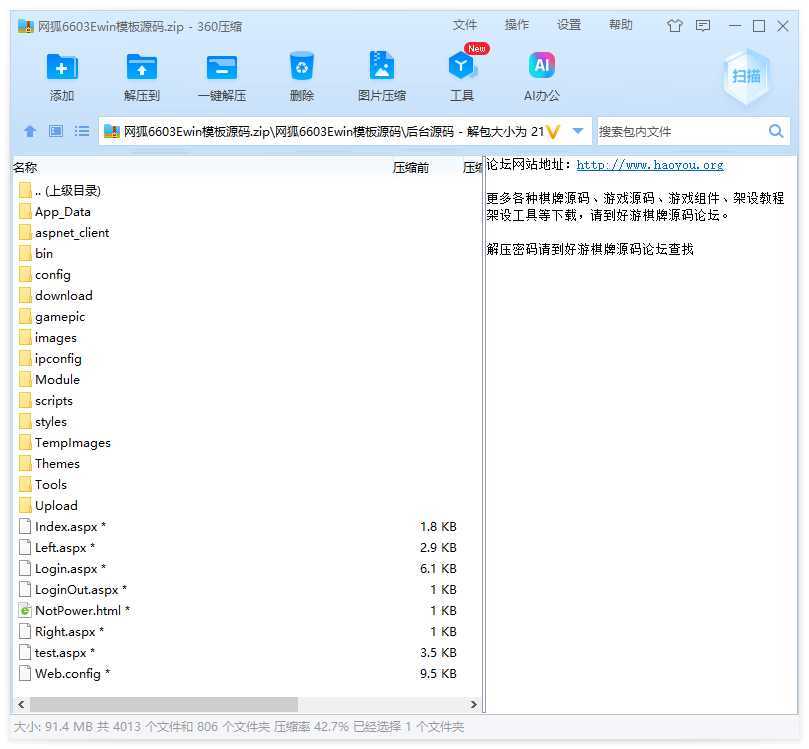Open the 图片压缩 image compression tool
809x749 pixels.
382,67
